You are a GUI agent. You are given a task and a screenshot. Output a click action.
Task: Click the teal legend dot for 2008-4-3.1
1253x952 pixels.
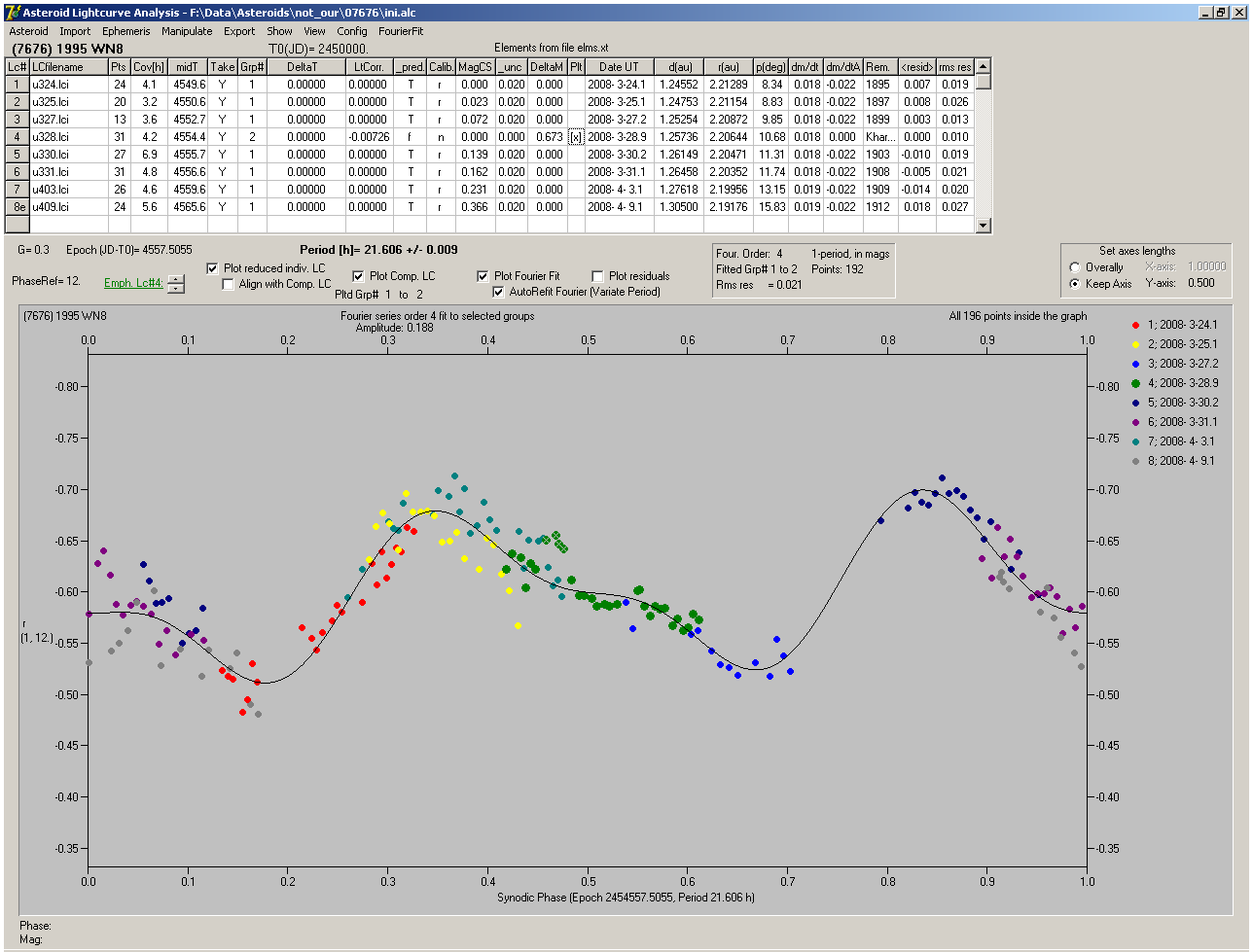click(1136, 441)
